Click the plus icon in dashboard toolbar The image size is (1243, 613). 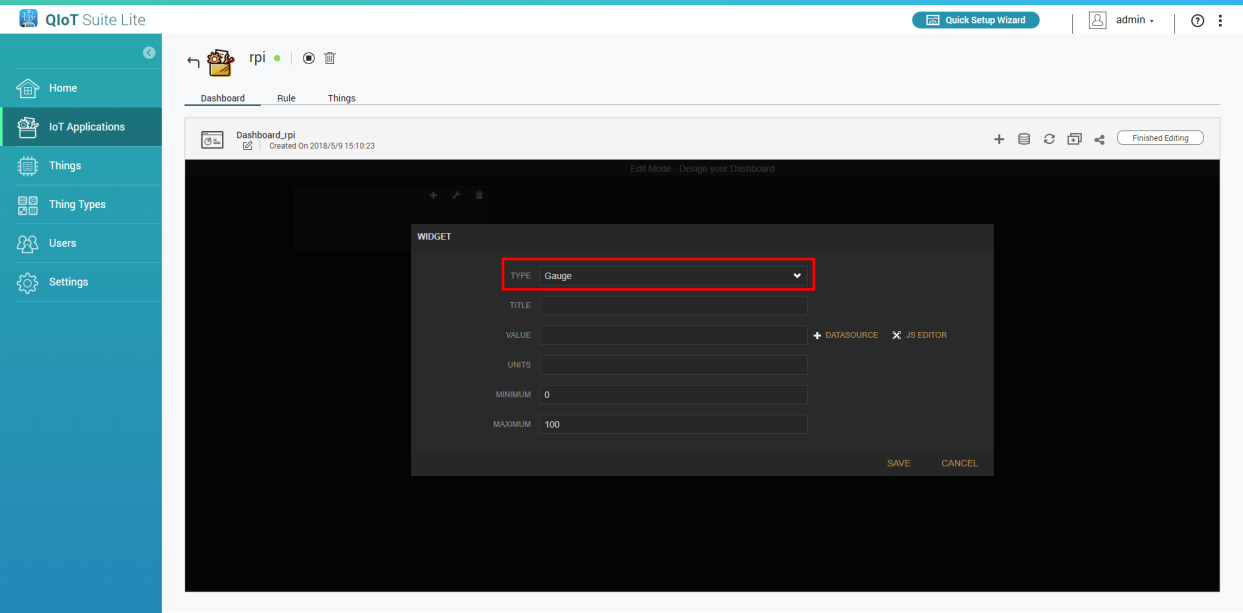point(998,139)
